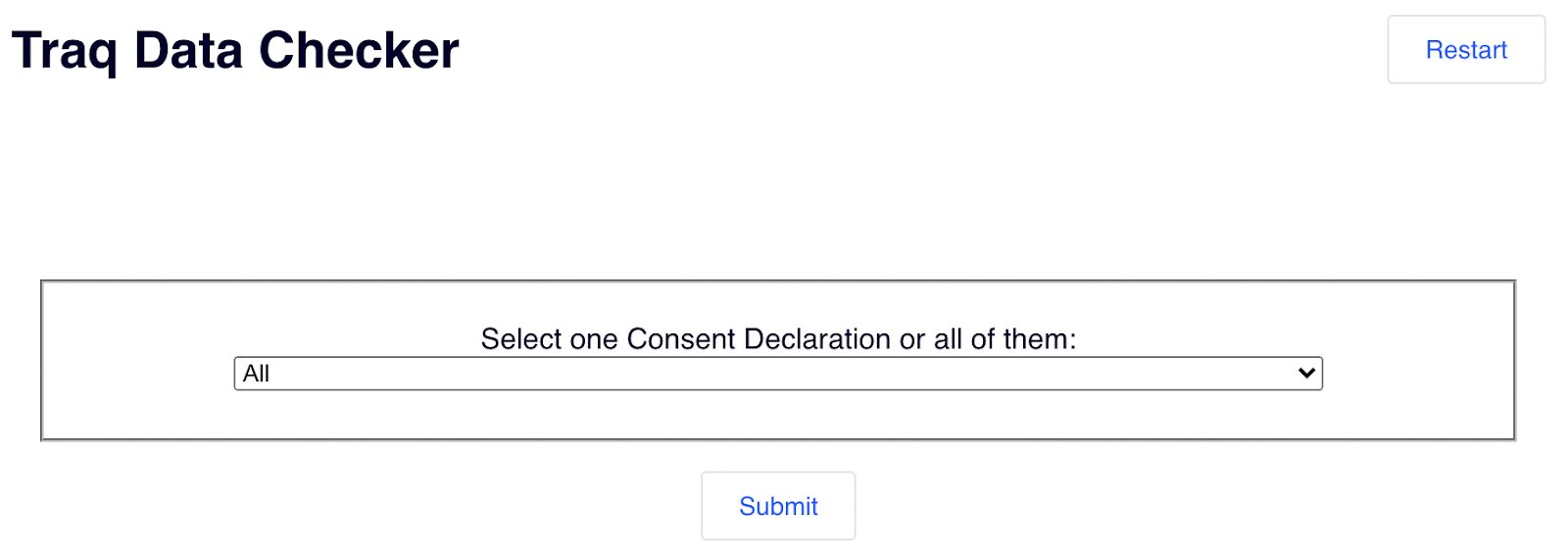1568x557 pixels.
Task: Click 'Consent Declaration' text in the label
Action: click(x=759, y=339)
